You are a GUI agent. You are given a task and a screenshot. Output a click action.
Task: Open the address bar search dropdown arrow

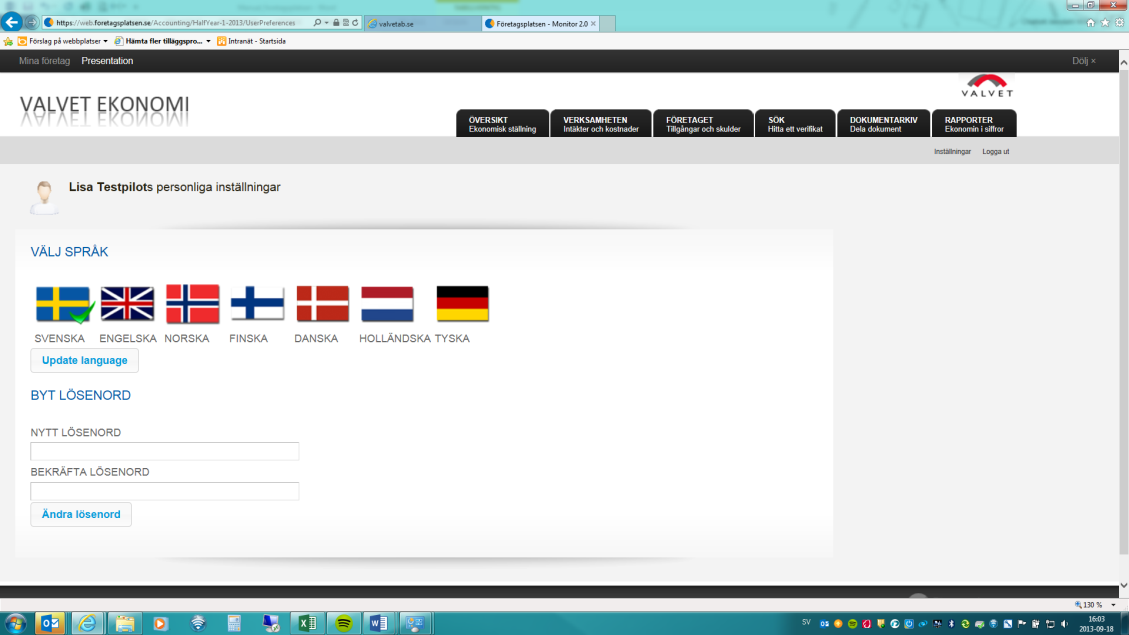(326, 23)
